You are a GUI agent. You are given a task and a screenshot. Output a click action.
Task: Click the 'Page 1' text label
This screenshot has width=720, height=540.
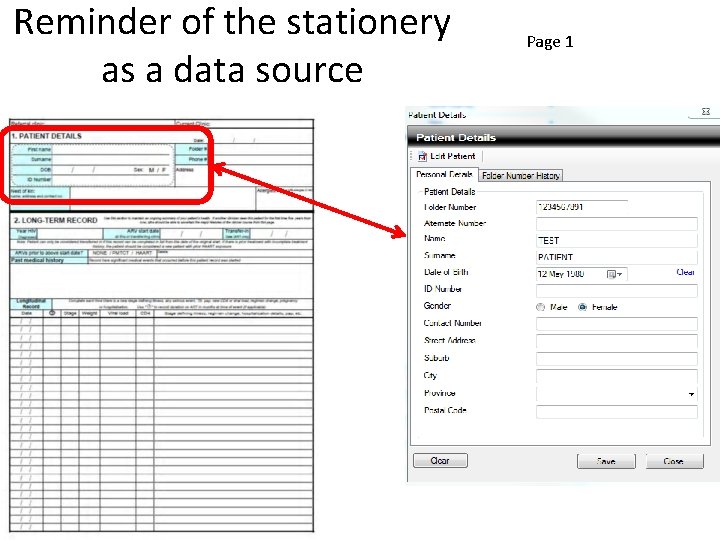550,42
